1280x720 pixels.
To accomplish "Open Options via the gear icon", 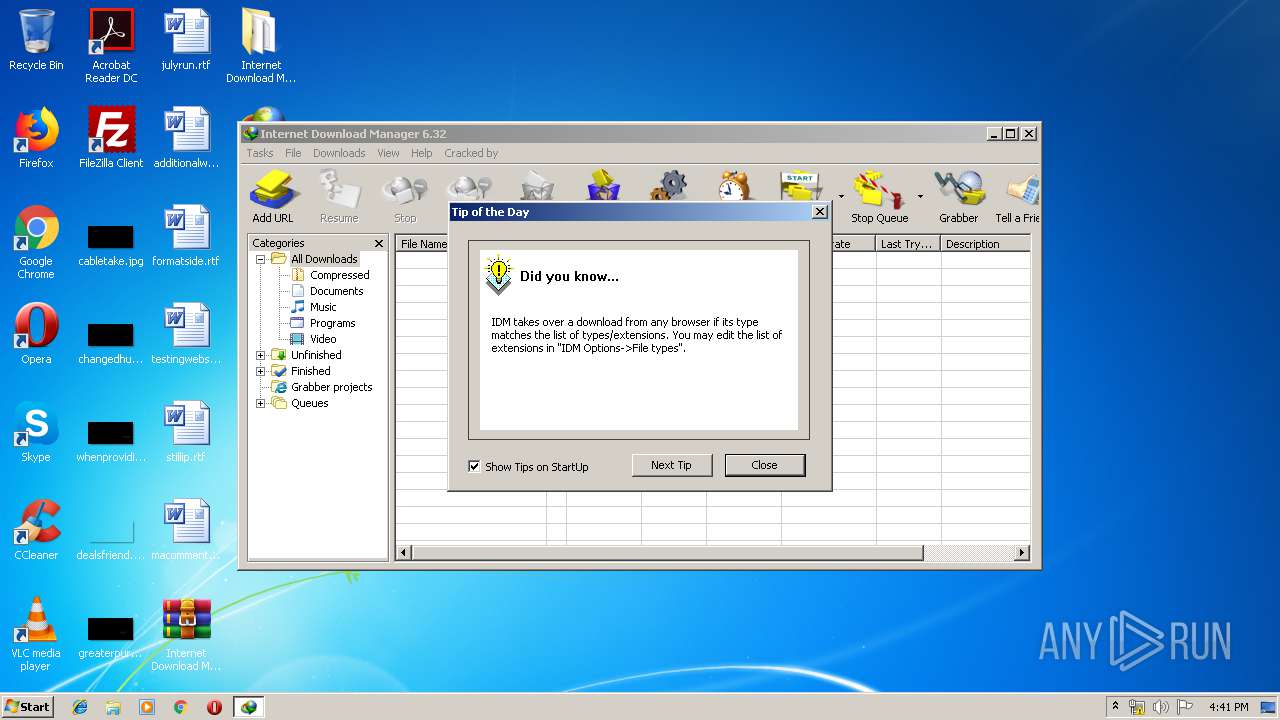I will pyautogui.click(x=669, y=187).
